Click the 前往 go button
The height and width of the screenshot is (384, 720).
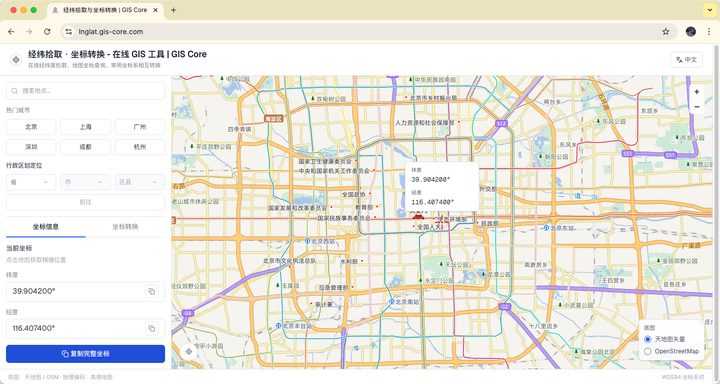(x=85, y=202)
